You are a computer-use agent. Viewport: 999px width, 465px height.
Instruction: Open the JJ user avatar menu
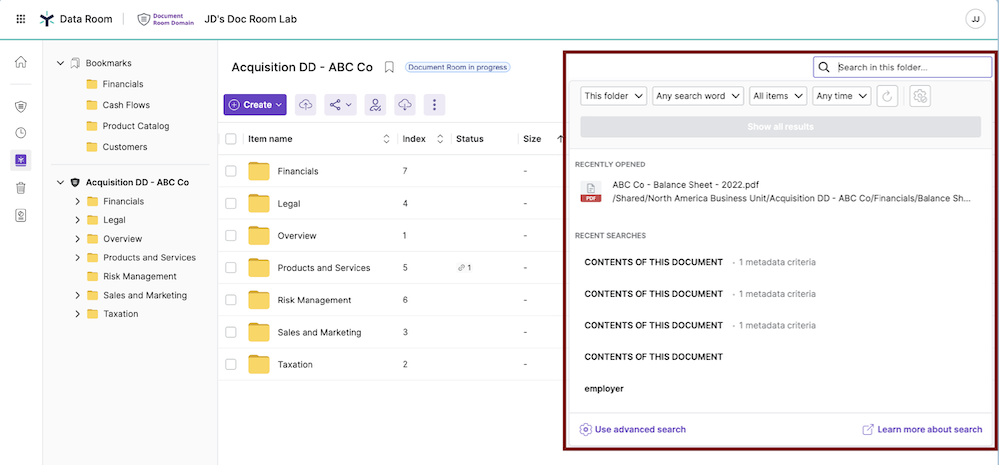975,19
